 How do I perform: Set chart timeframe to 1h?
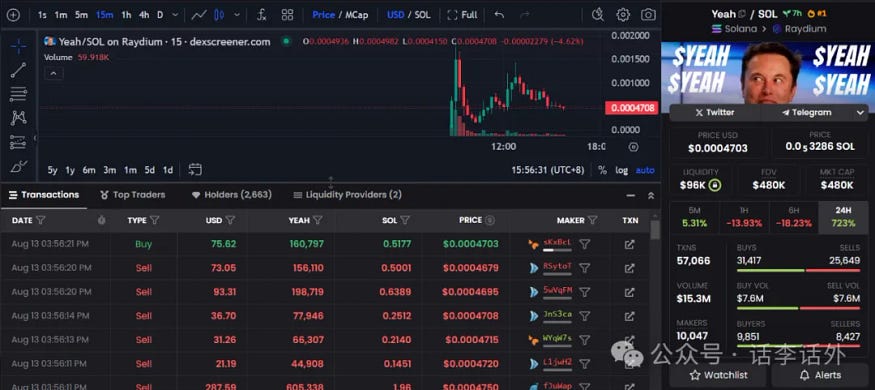[127, 15]
